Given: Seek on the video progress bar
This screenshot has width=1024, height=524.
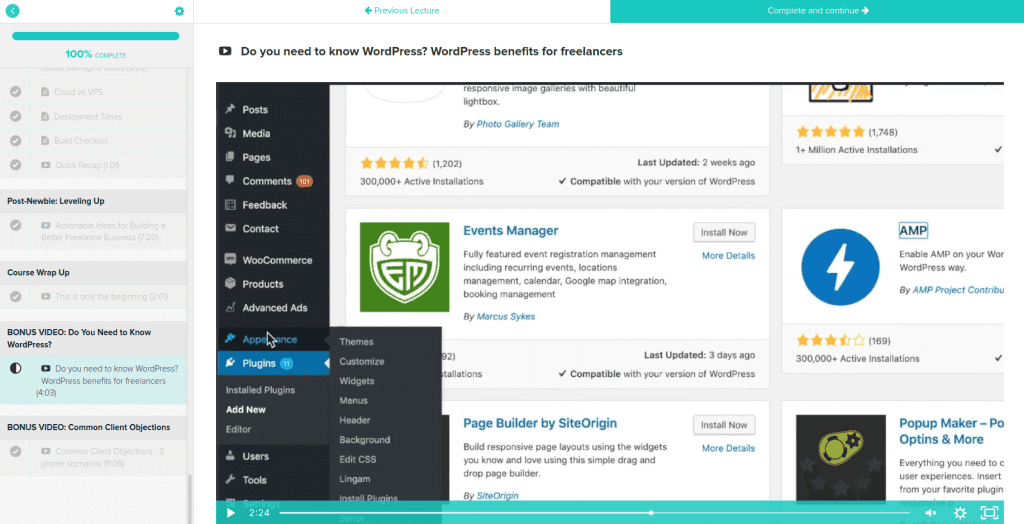Looking at the screenshot, I should [595, 513].
